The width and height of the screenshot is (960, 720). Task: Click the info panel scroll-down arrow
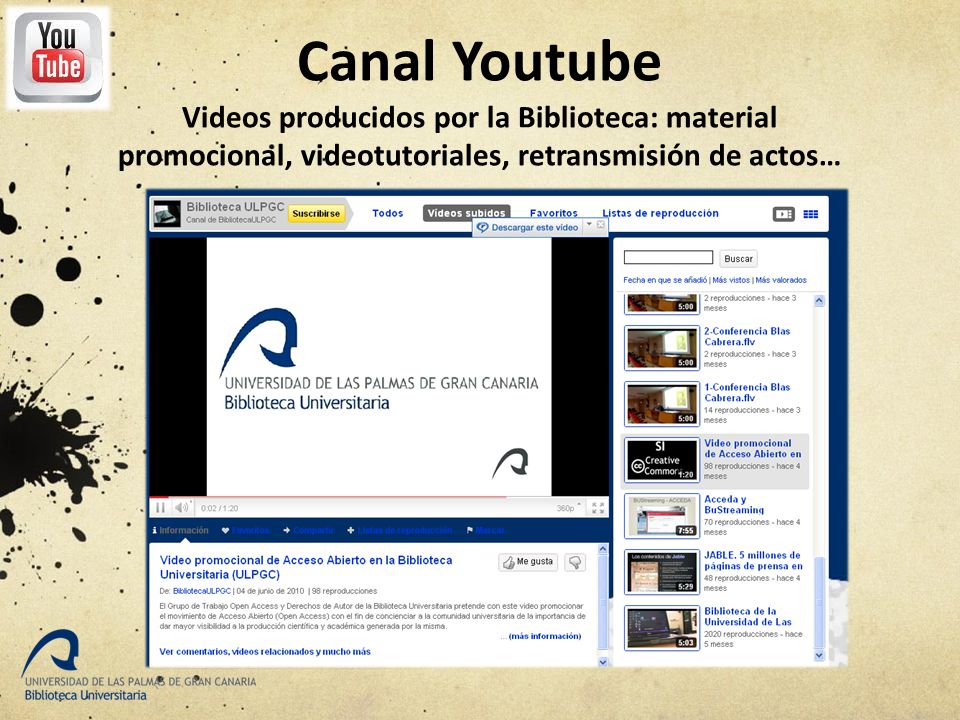[602, 661]
